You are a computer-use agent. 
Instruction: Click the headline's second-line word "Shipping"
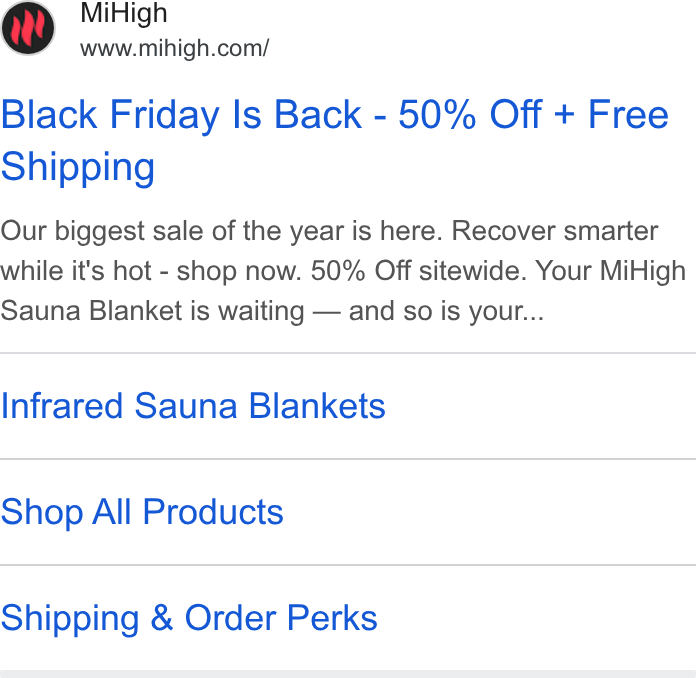click(78, 167)
